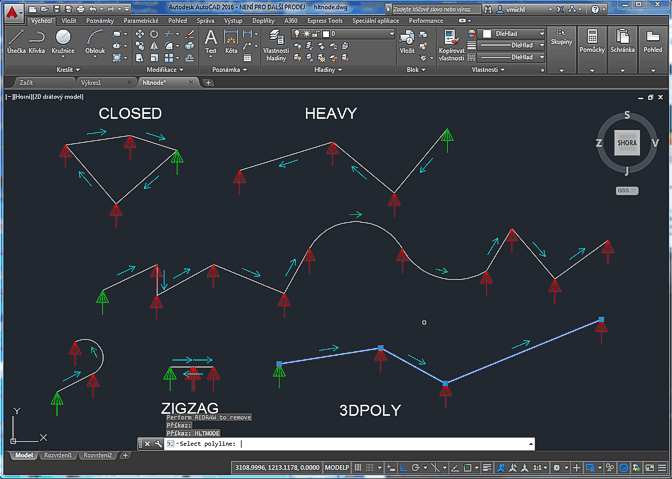Switch to the Výkres1 drawing tab

(x=105, y=82)
